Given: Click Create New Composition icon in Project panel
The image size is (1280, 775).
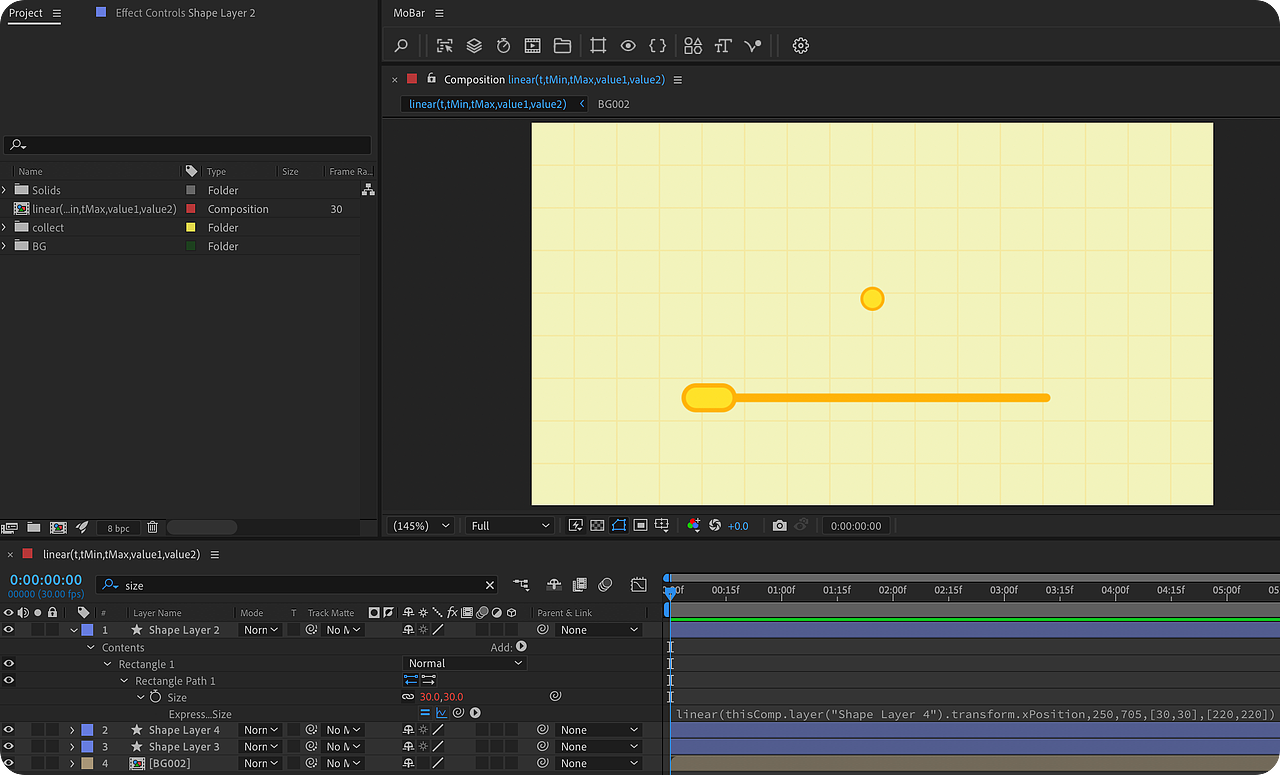Looking at the screenshot, I should tap(58, 527).
